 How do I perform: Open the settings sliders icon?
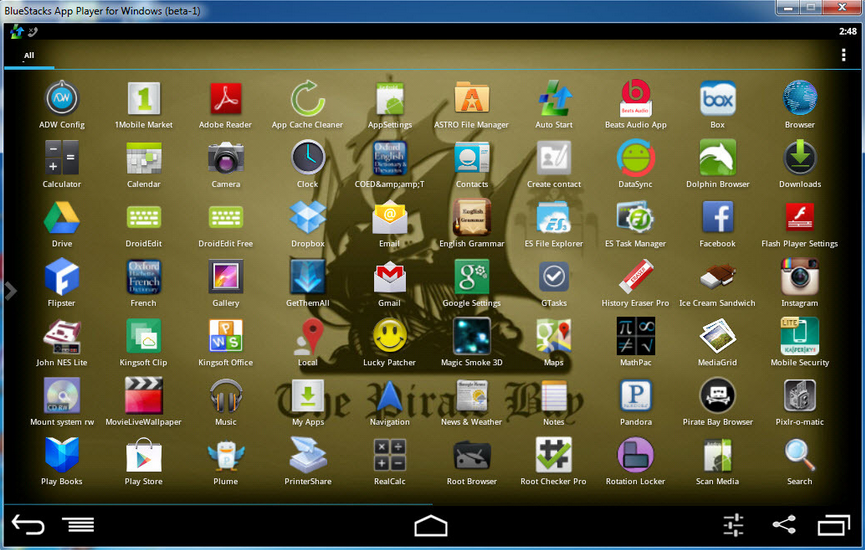click(734, 525)
